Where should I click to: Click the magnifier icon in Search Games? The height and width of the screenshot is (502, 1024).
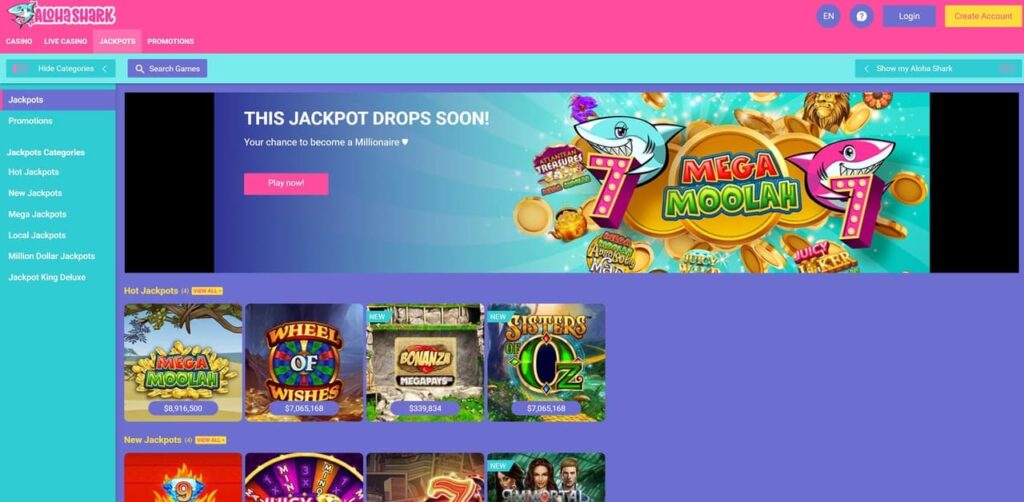(x=139, y=69)
